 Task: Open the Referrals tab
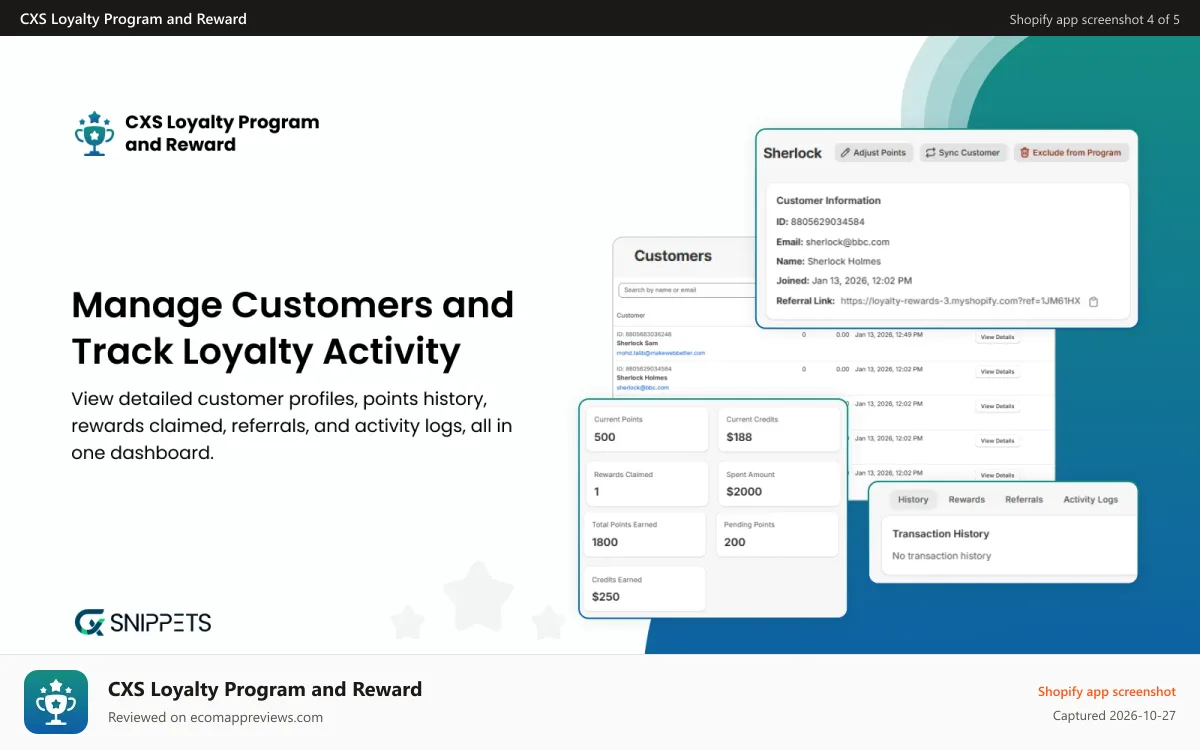1024,500
